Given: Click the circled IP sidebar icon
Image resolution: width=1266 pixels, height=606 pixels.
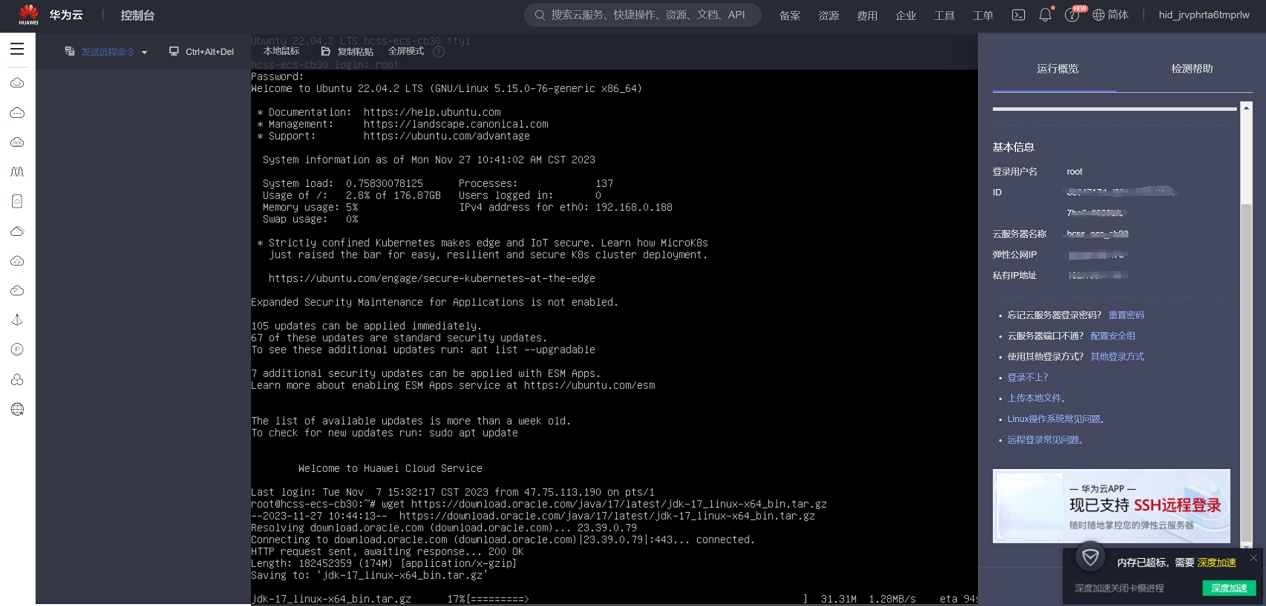Looking at the screenshot, I should pyautogui.click(x=17, y=350).
